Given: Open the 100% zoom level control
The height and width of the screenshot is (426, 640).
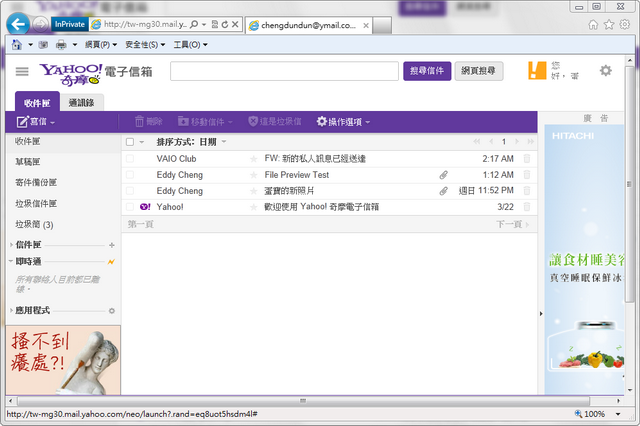Looking at the screenshot, I should 598,414.
